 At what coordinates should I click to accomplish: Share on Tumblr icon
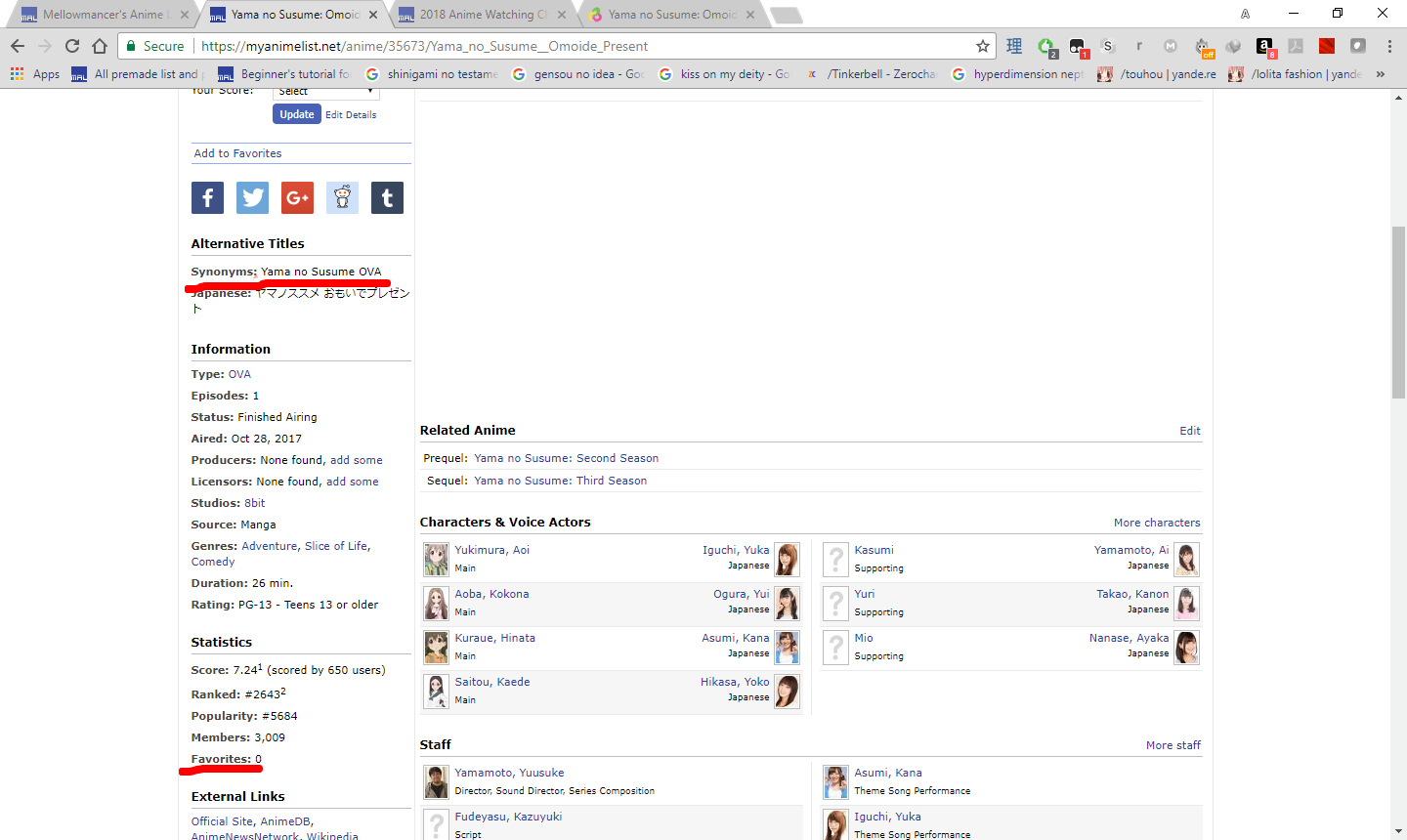click(387, 198)
